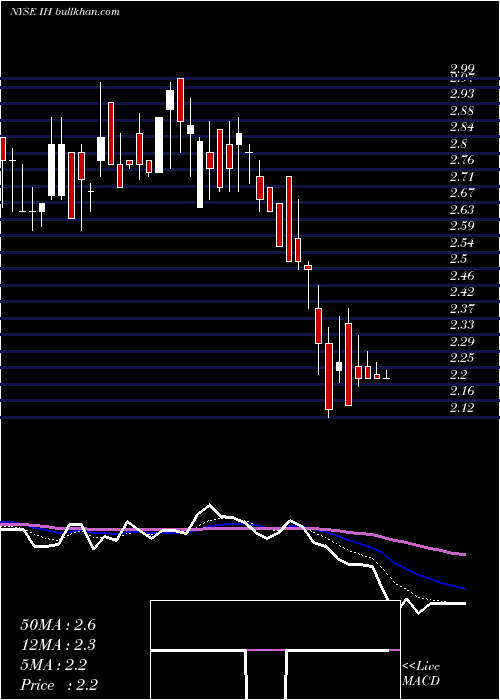Viewport: 500px width, 700px height.
Task: Click the 2.54 price axis label
Action: click(x=462, y=242)
